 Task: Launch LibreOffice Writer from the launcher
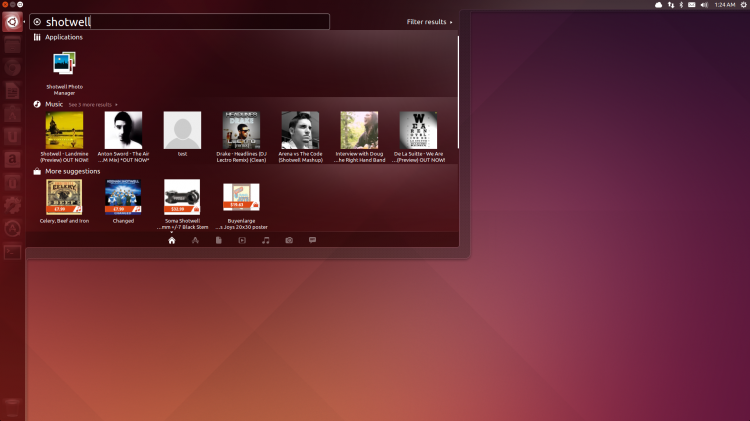tap(12, 91)
